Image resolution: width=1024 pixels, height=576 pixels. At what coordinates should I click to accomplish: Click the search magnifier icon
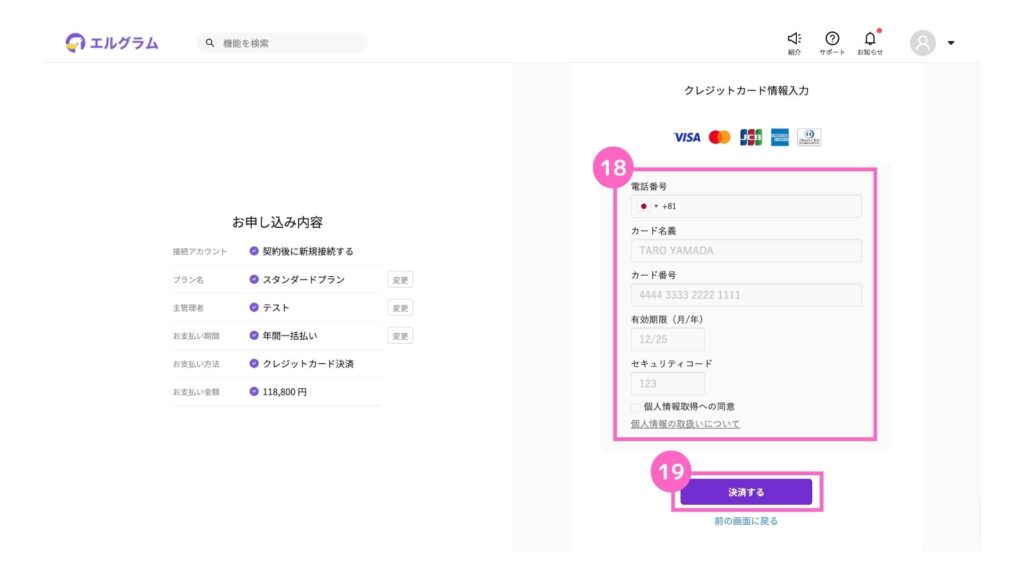coord(210,42)
